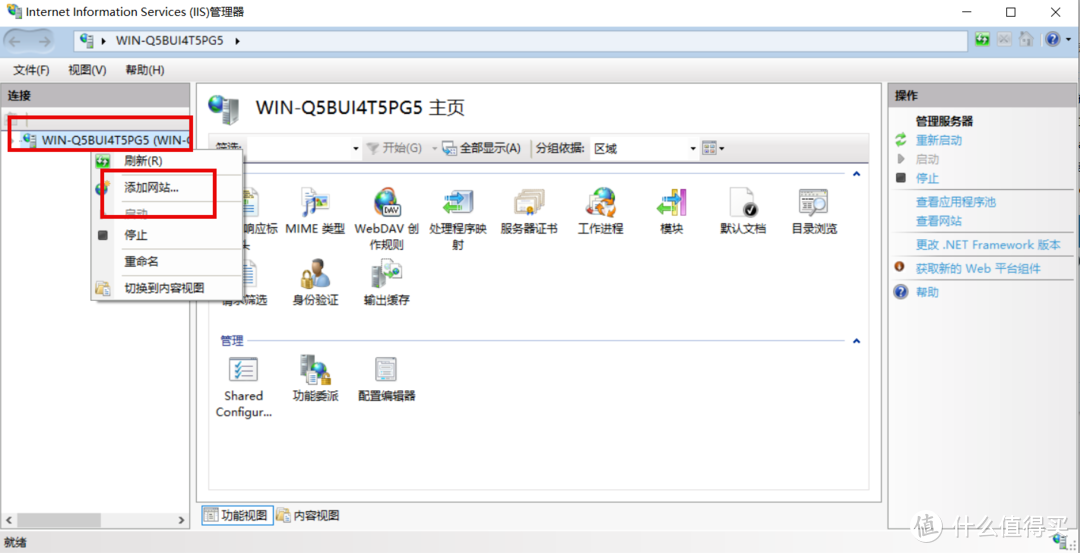The height and width of the screenshot is (553, 1080).
Task: Switch to 功能视图 tab
Action: 237,515
